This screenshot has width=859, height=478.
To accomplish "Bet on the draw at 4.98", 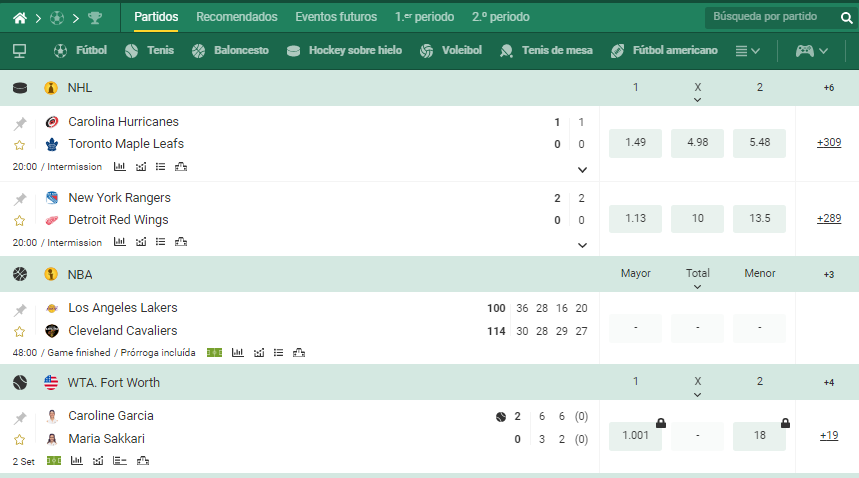I will point(697,143).
